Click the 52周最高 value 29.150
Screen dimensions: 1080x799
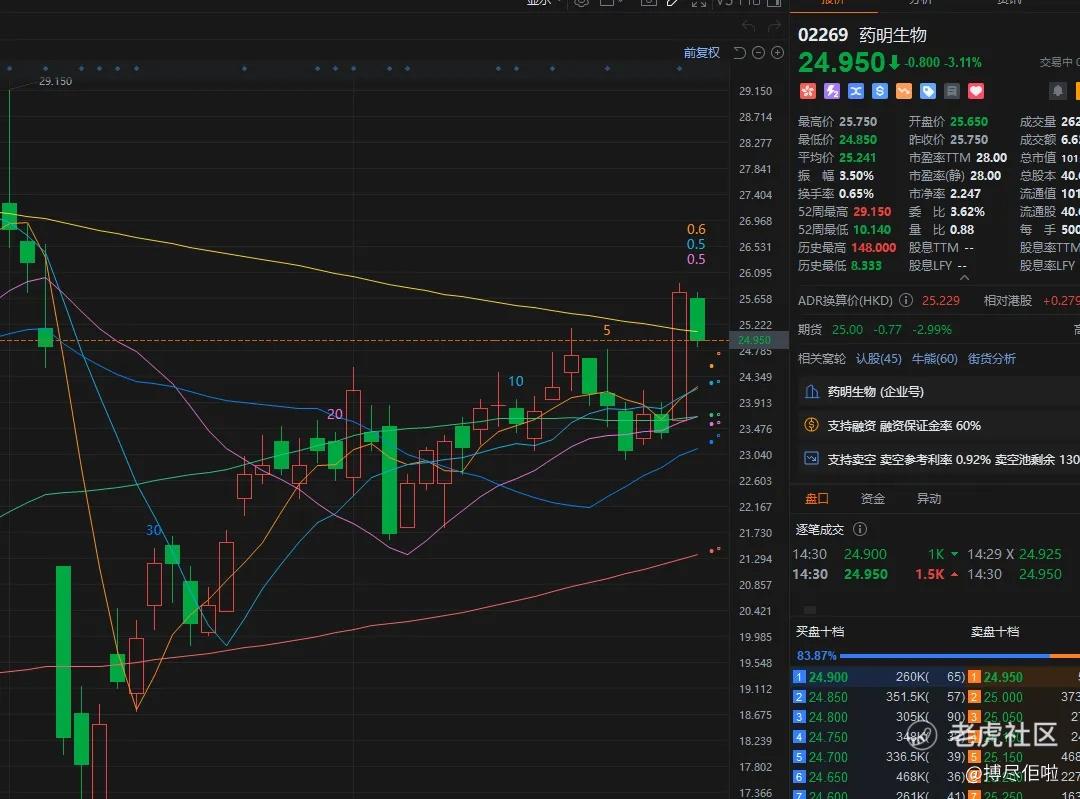pyautogui.click(x=872, y=211)
